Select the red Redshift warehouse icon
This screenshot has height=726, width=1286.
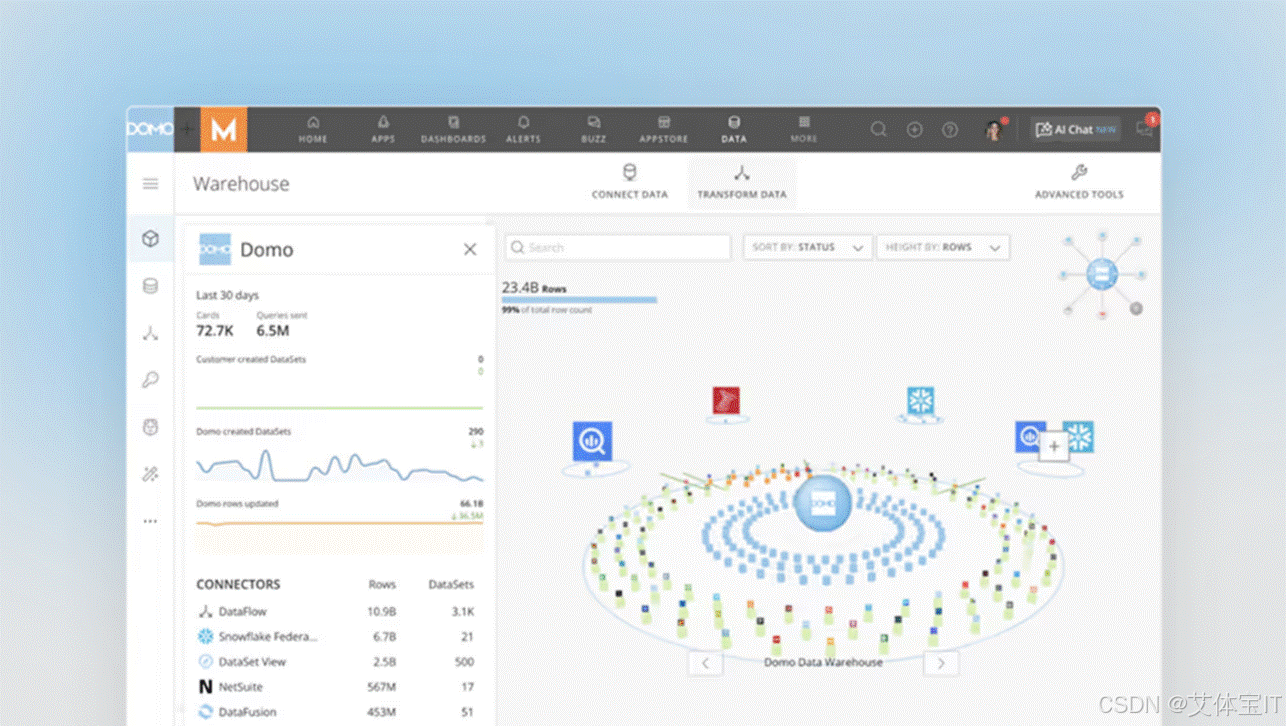[x=726, y=401]
